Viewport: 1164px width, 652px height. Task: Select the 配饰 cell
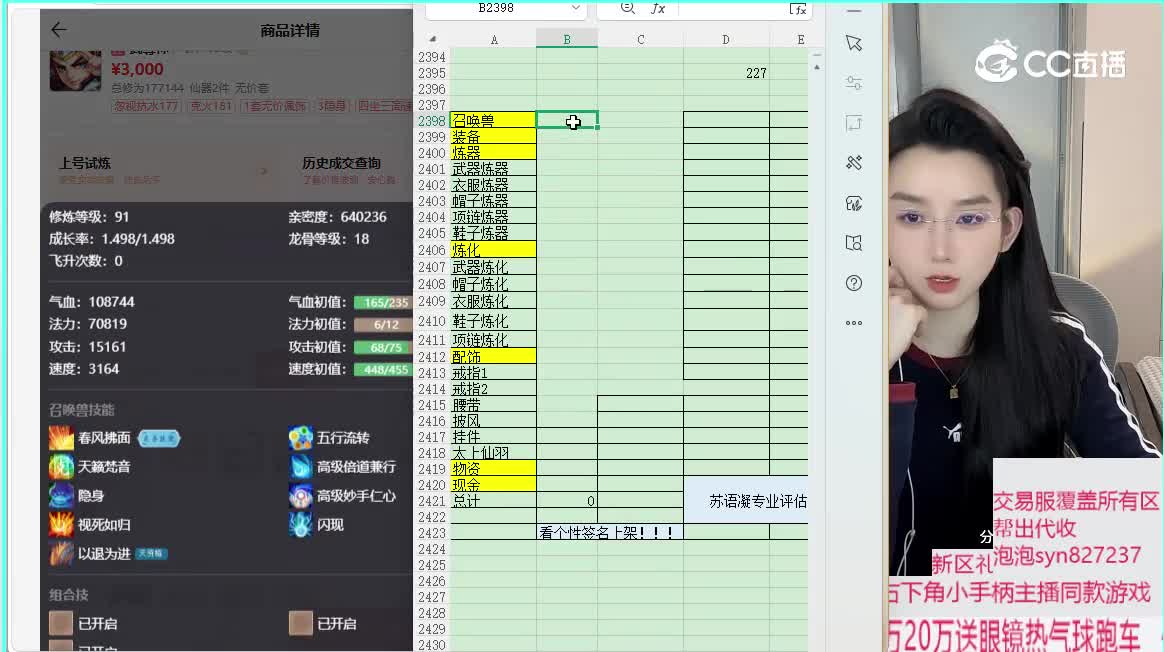pos(493,356)
